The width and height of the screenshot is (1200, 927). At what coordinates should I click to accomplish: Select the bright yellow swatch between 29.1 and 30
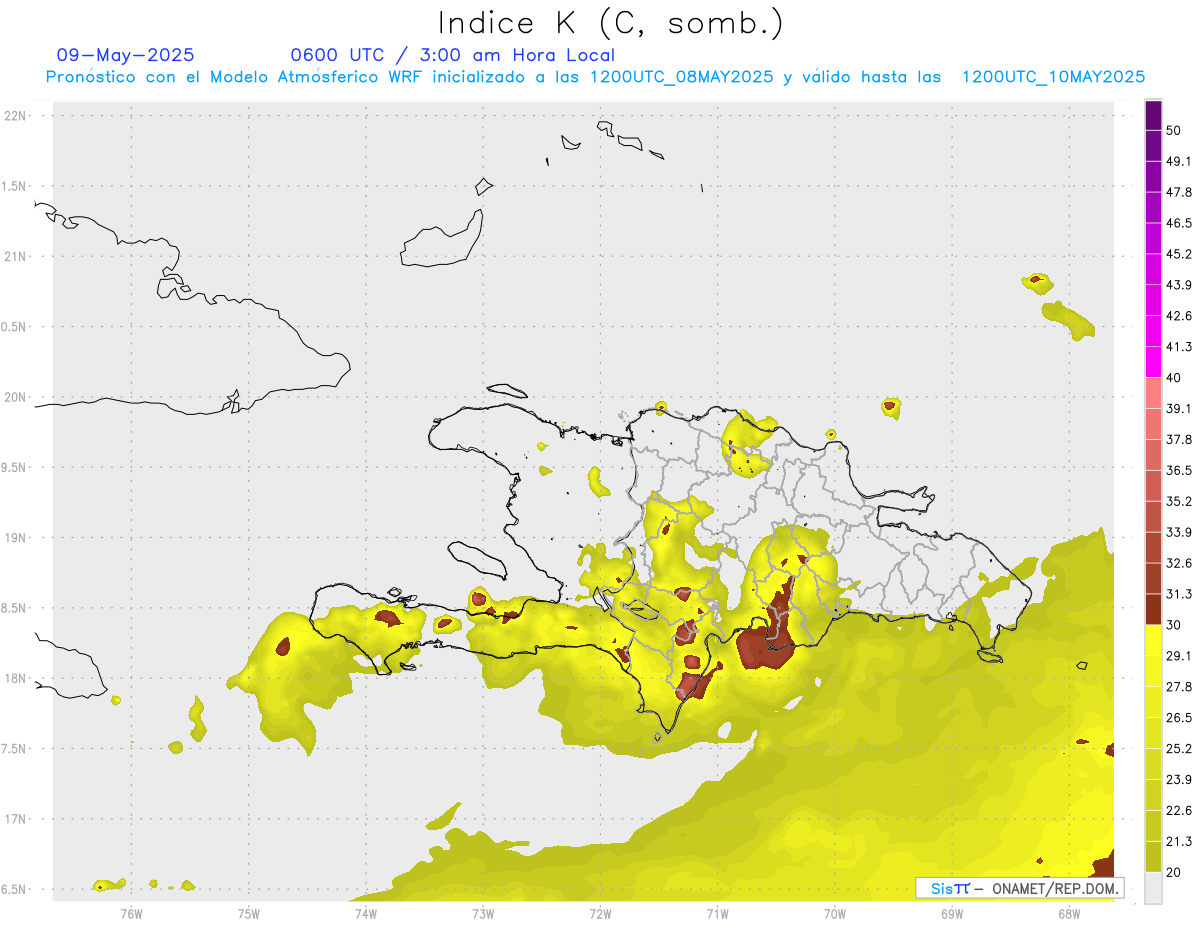point(1153,641)
